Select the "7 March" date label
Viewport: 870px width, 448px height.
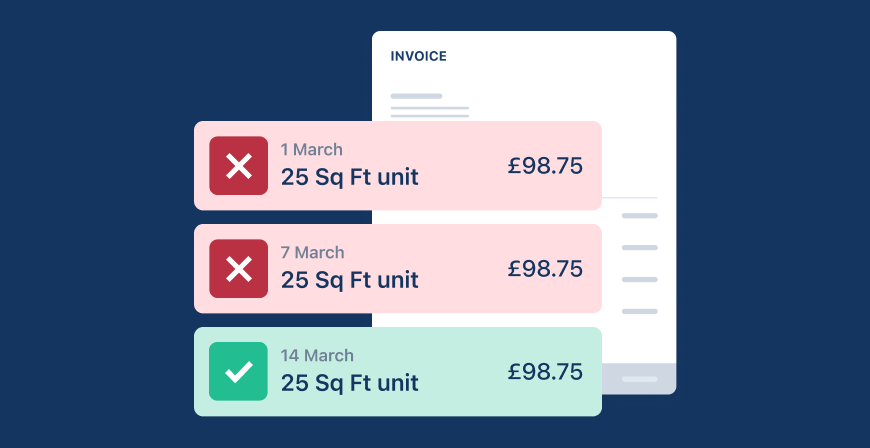[x=312, y=253]
